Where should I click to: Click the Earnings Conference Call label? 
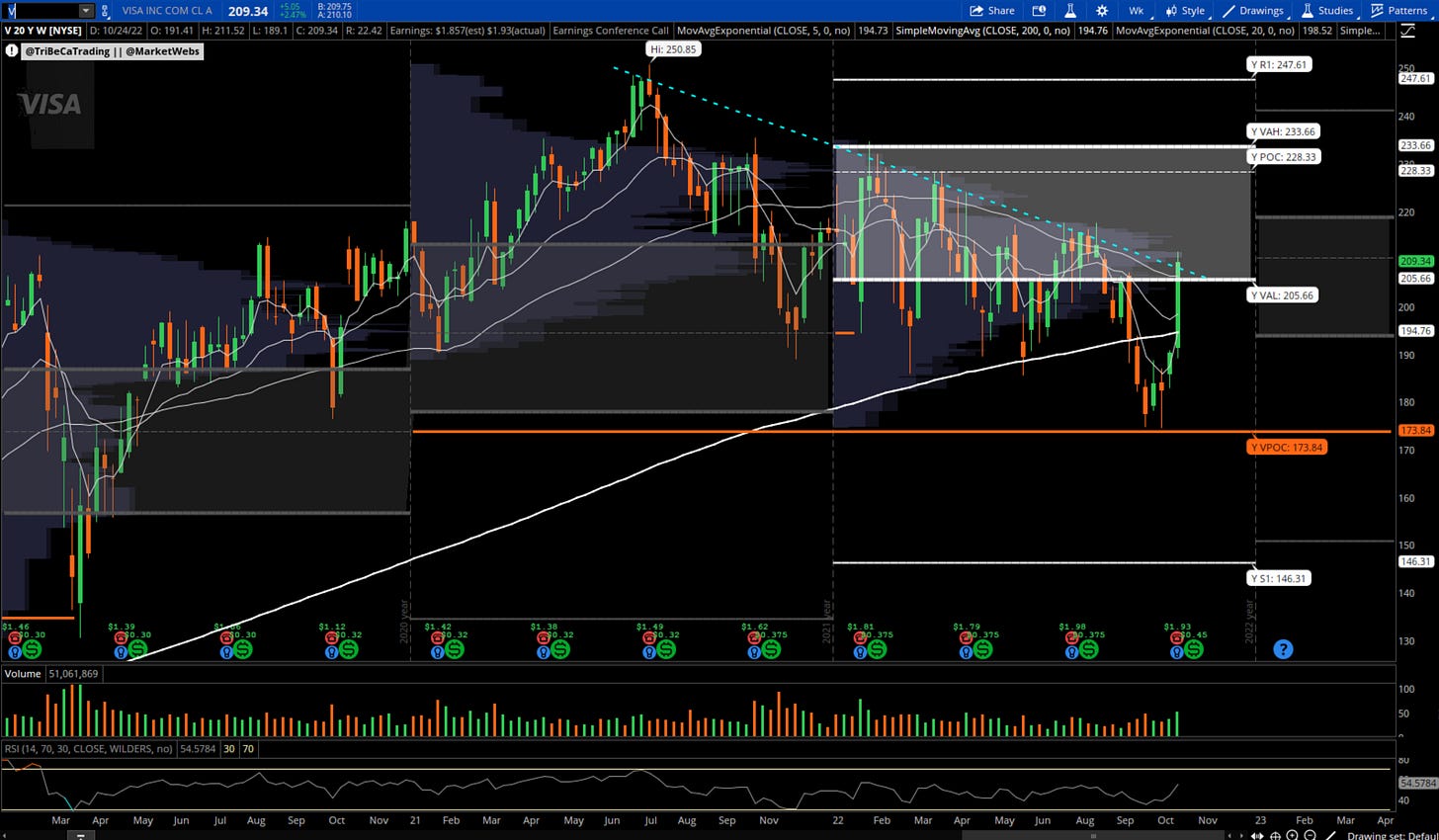point(610,31)
